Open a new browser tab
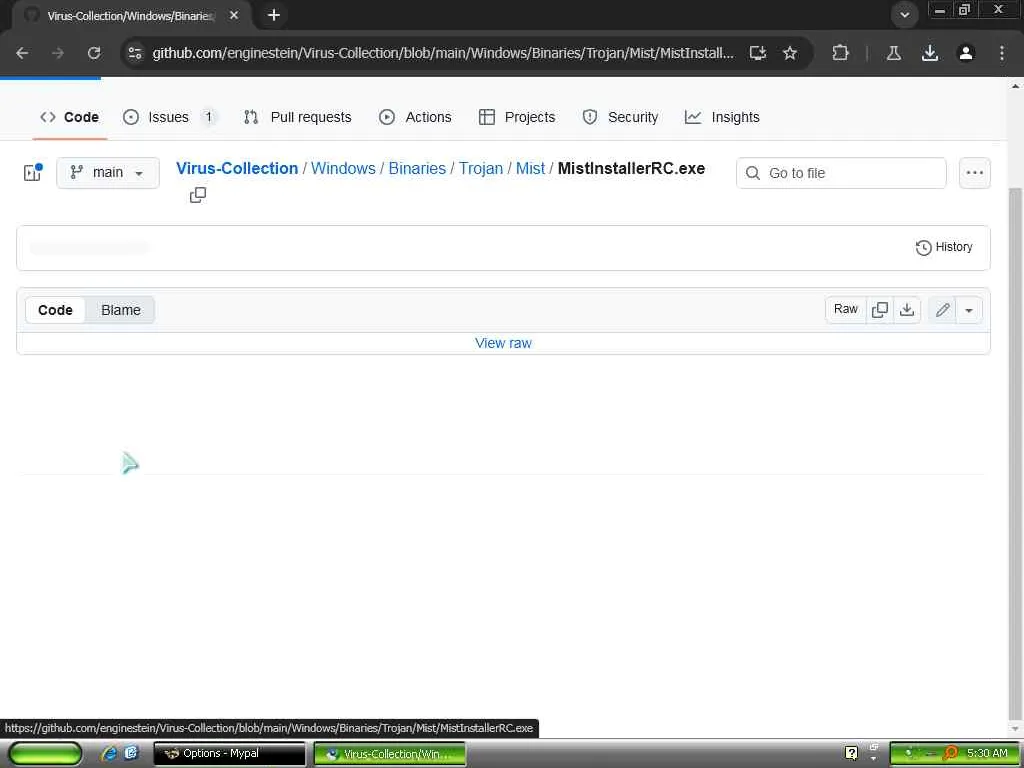The height and width of the screenshot is (768, 1024). pos(274,15)
